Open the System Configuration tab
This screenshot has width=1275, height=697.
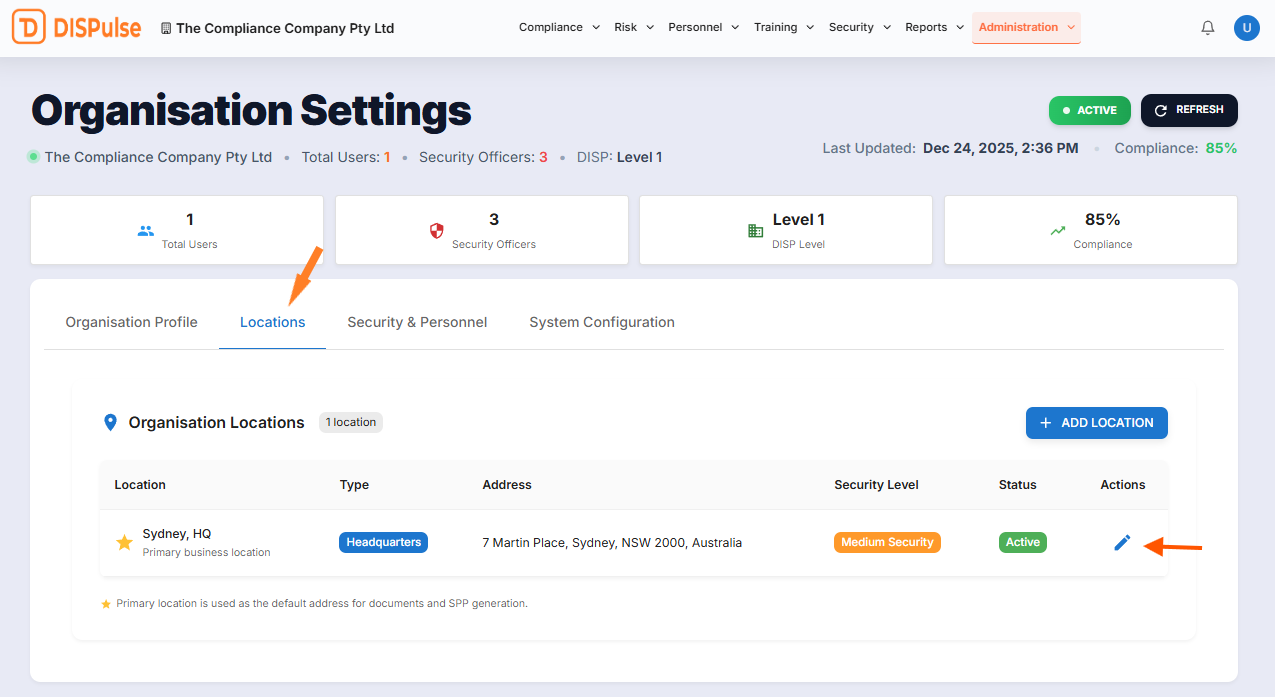pyautogui.click(x=601, y=322)
